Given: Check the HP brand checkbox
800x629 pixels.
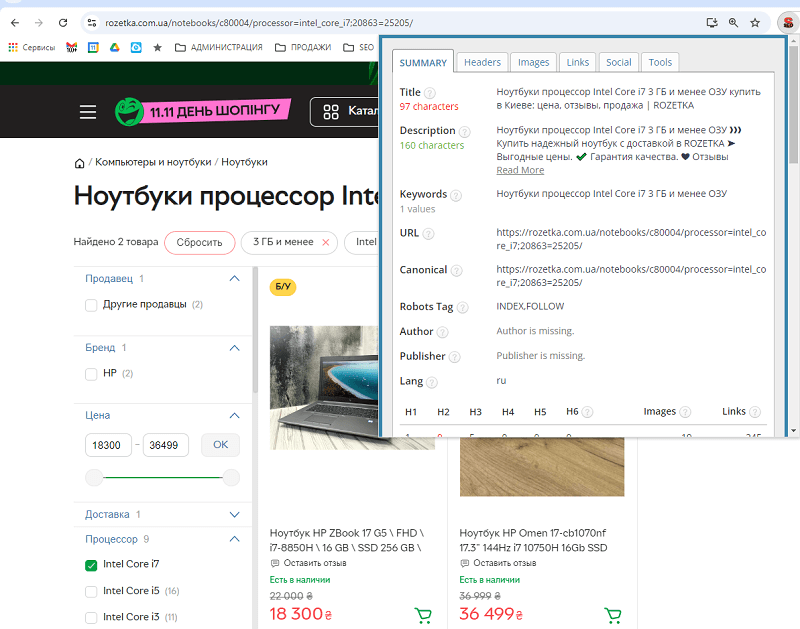Looking at the screenshot, I should pyautogui.click(x=91, y=374).
